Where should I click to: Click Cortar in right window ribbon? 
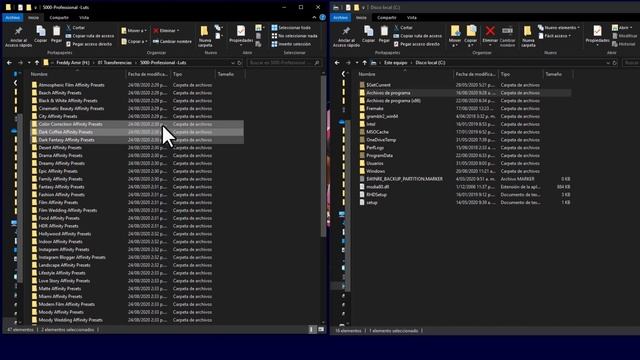(x=403, y=28)
